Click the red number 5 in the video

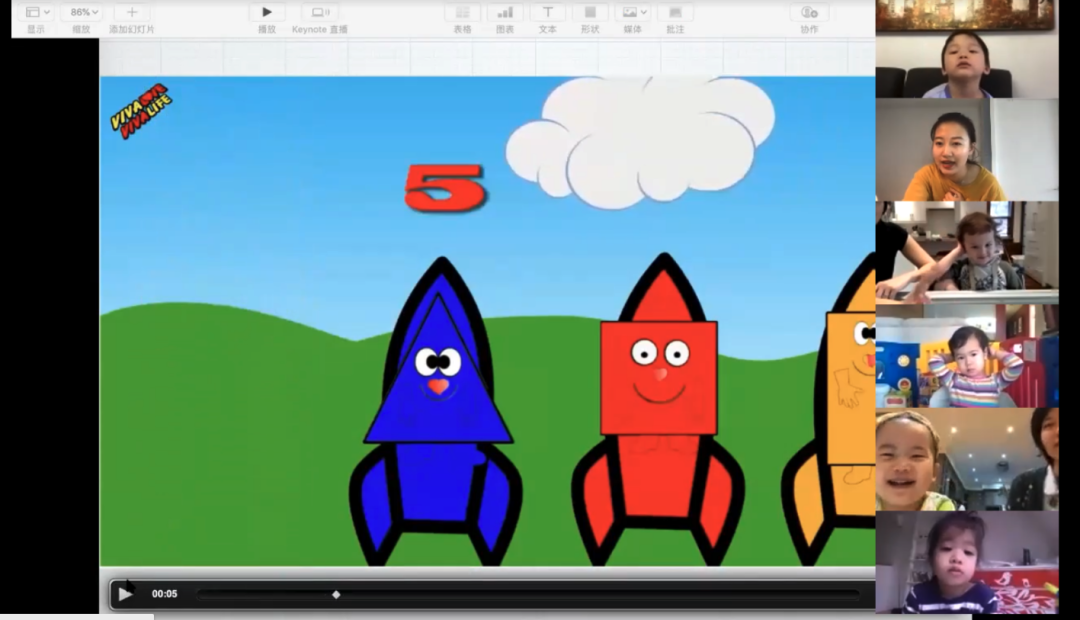click(x=446, y=187)
